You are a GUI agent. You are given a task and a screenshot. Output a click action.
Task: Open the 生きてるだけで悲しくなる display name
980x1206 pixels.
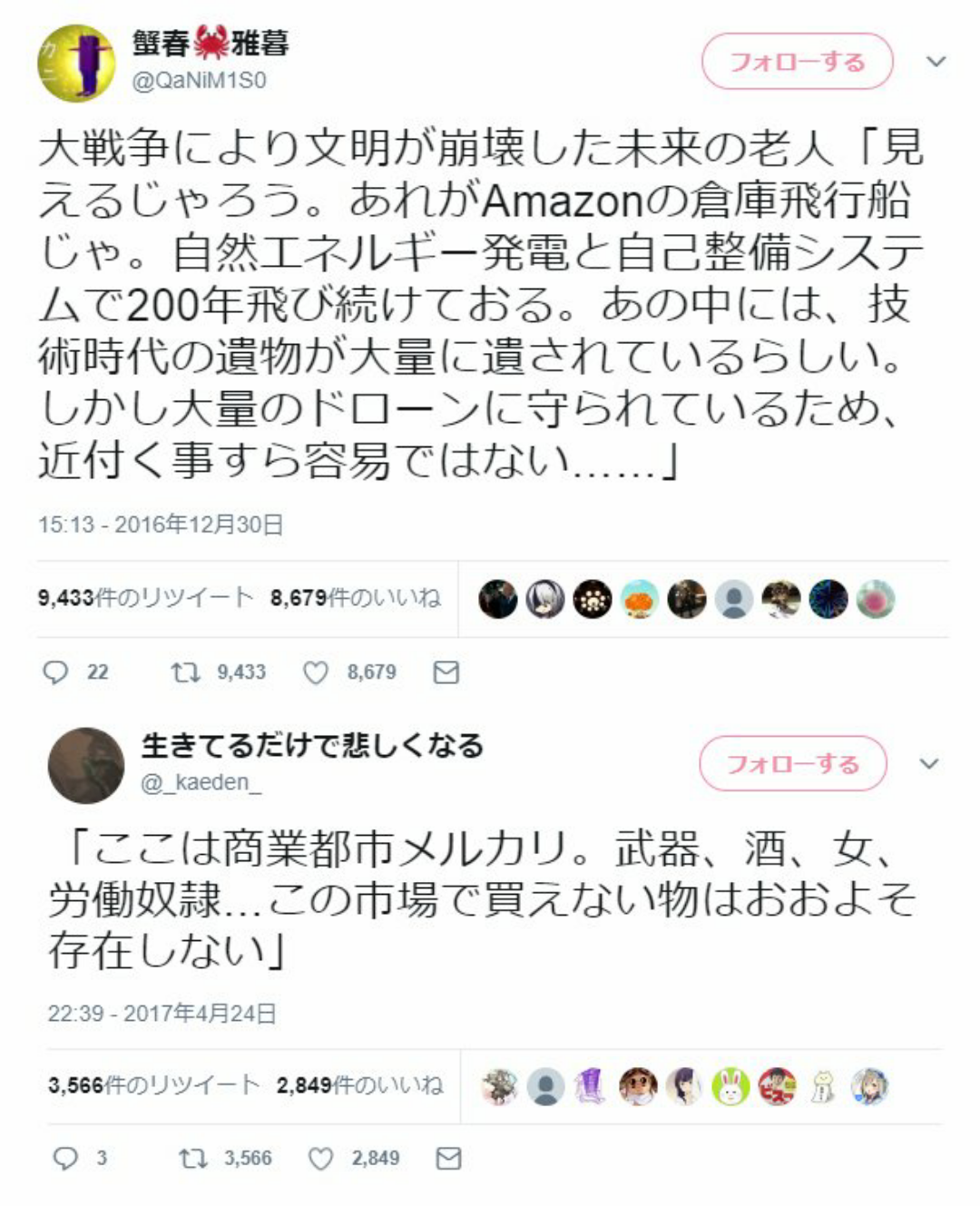312,746
